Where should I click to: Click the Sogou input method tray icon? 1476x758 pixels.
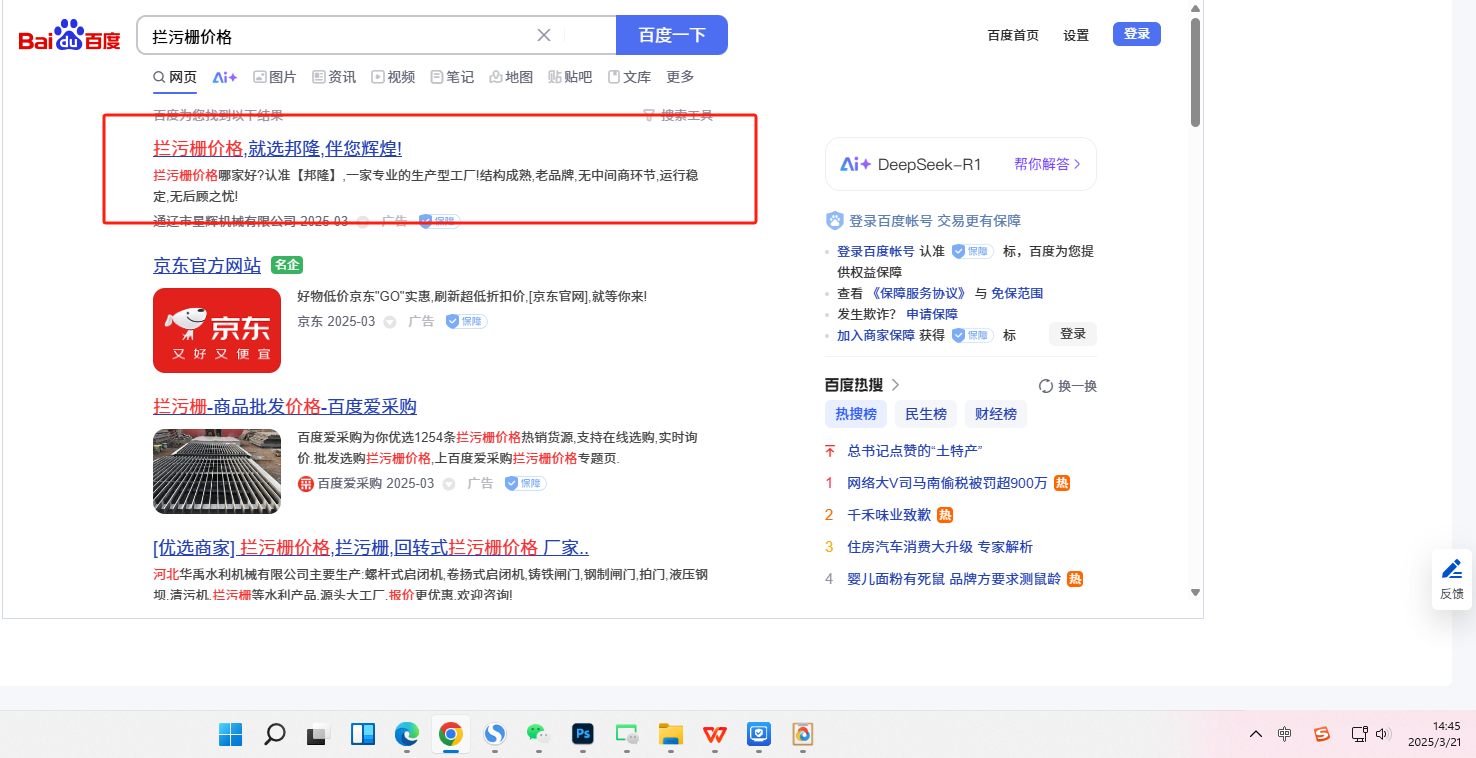click(1322, 735)
